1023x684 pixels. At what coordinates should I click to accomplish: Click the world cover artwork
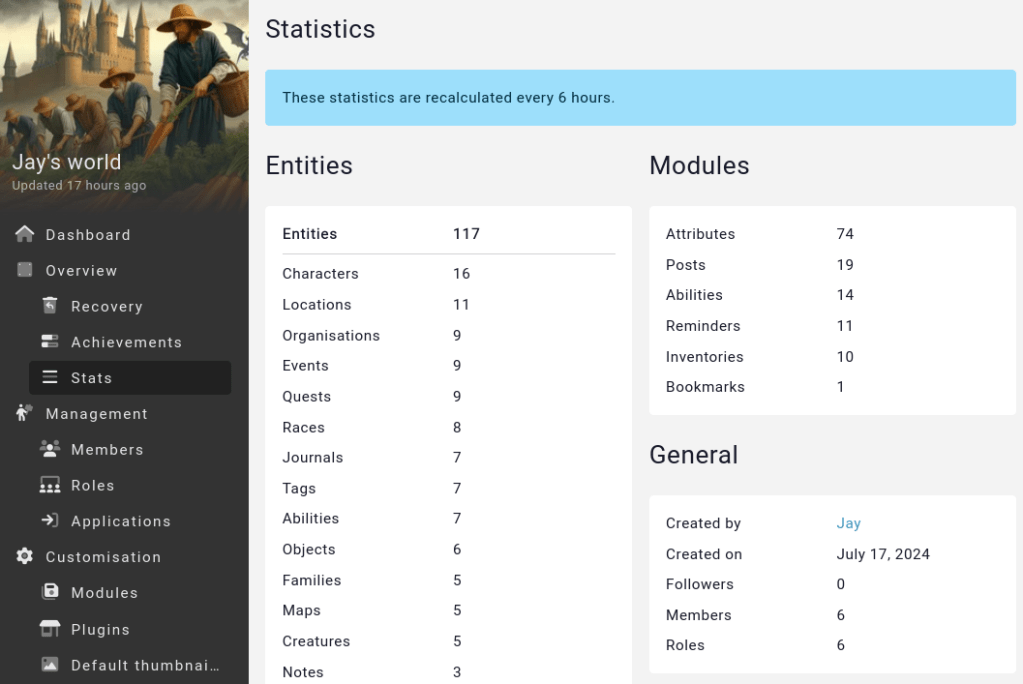click(x=124, y=70)
